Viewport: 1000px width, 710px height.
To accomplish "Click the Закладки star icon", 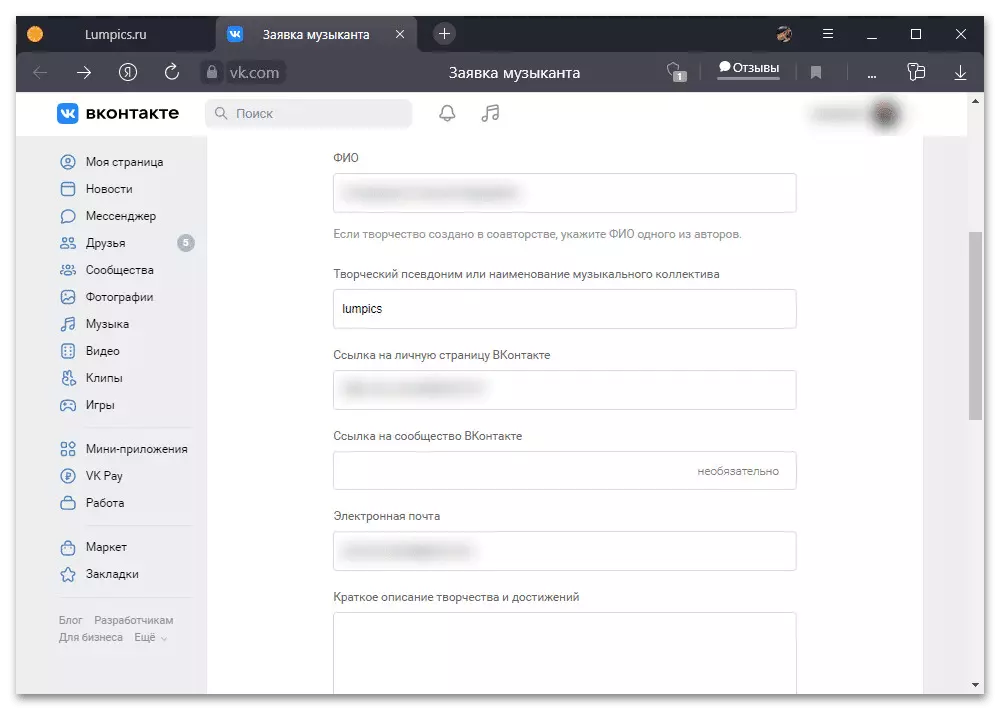I will point(68,574).
